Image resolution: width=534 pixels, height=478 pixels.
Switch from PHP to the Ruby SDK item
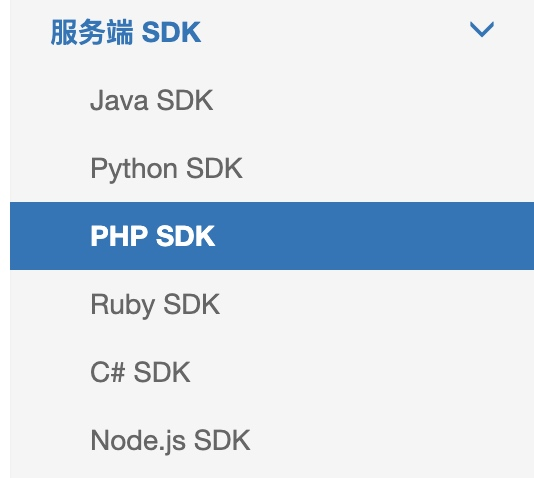click(x=272, y=304)
